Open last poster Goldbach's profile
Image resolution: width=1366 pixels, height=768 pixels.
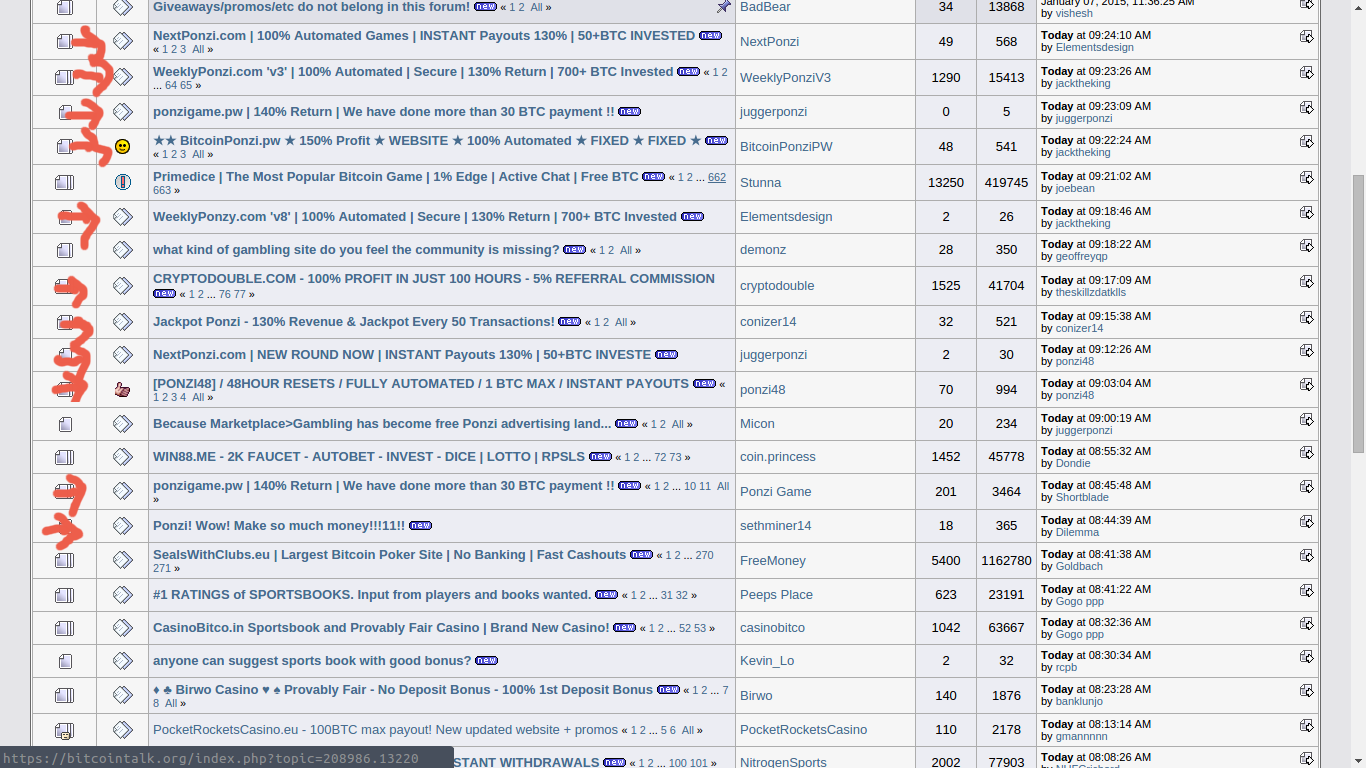[1079, 566]
